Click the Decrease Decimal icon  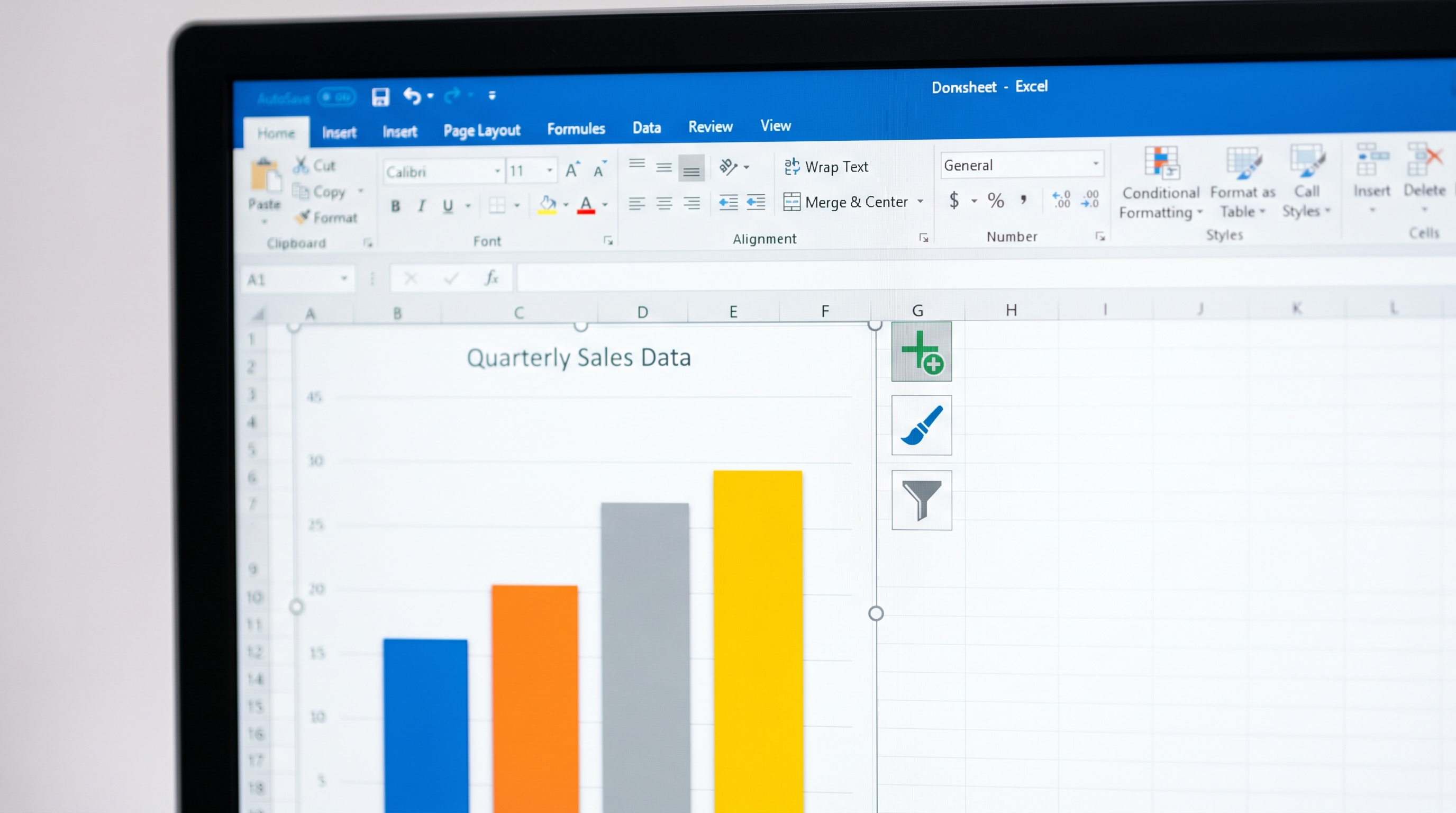(1090, 199)
